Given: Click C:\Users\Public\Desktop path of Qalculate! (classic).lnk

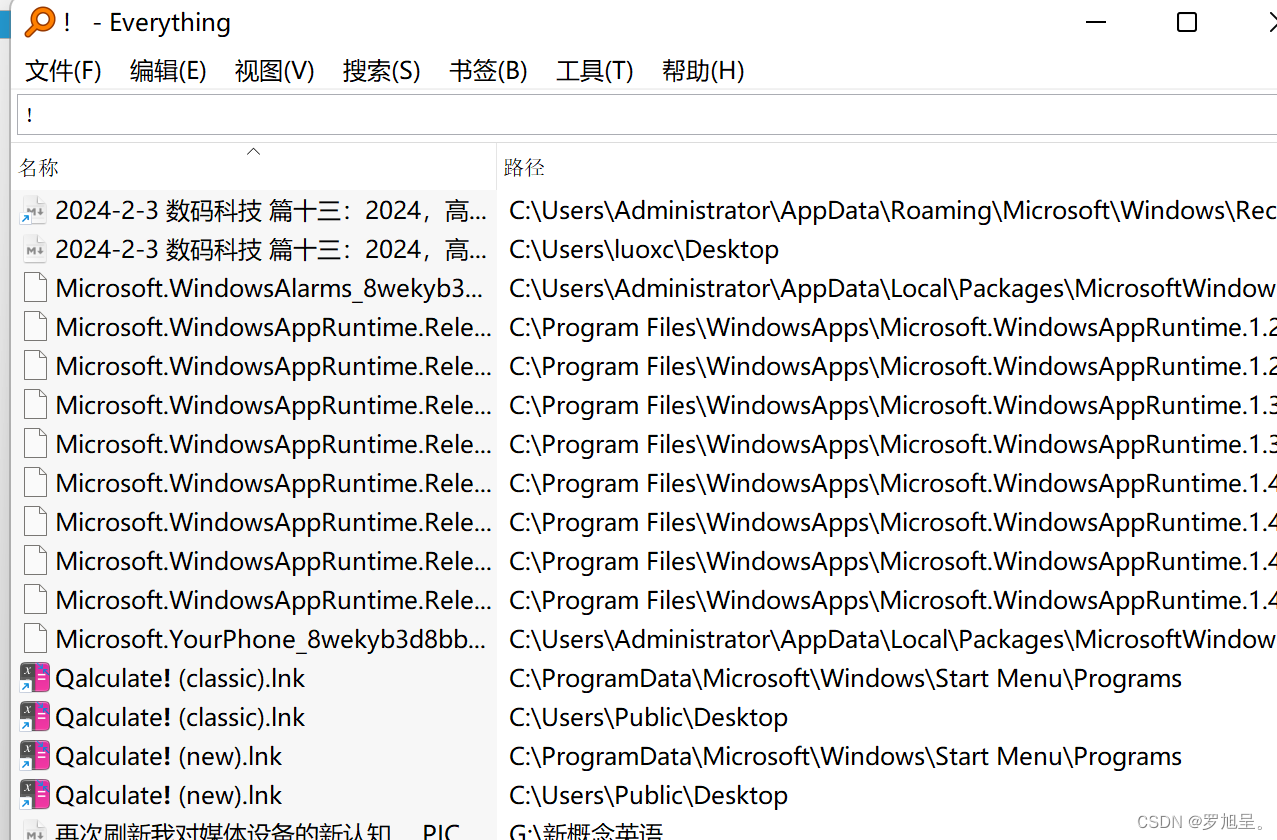Looking at the screenshot, I should coord(648,717).
